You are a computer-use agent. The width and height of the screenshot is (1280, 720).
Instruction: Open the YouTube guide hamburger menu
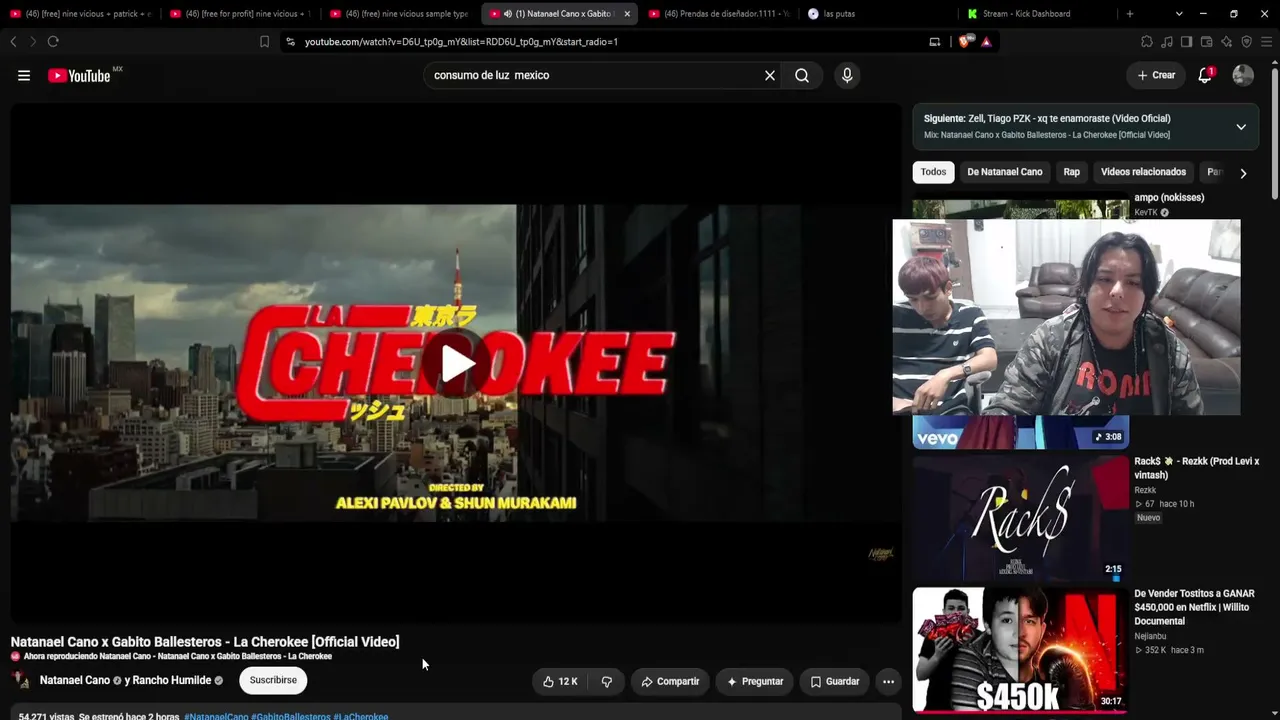tap(24, 75)
